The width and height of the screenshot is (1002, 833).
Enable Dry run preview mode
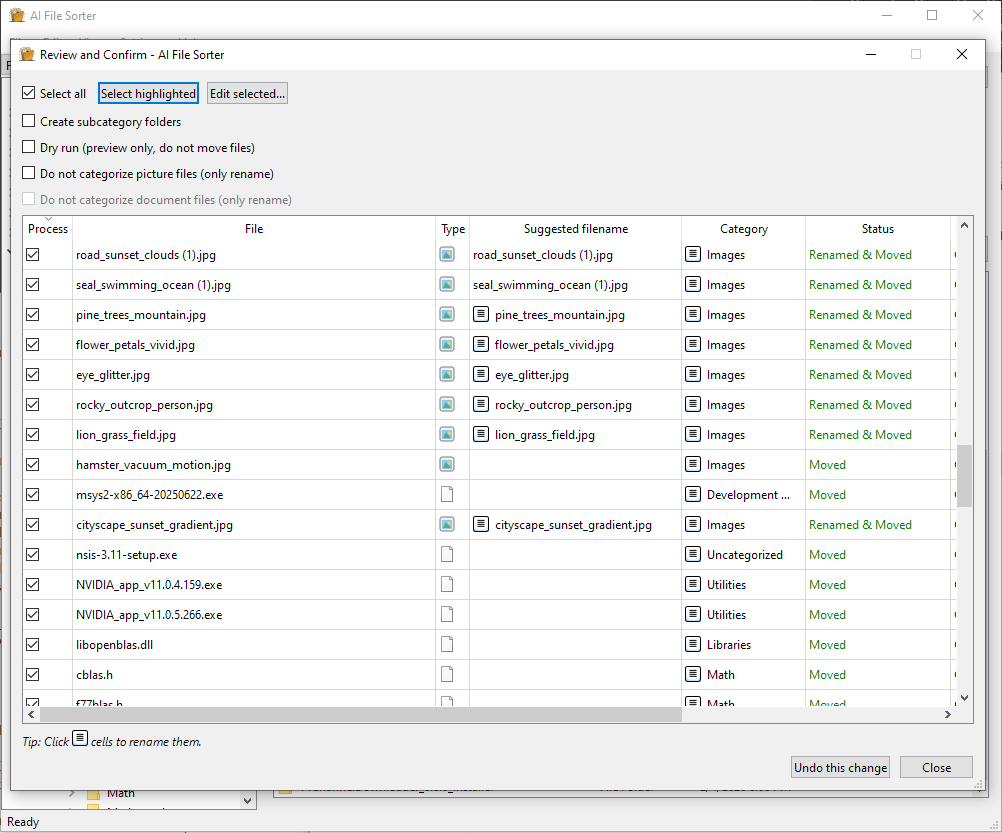coord(28,147)
